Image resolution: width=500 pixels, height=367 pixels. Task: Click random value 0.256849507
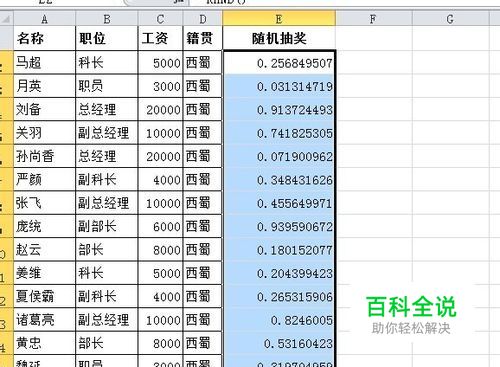click(x=279, y=63)
